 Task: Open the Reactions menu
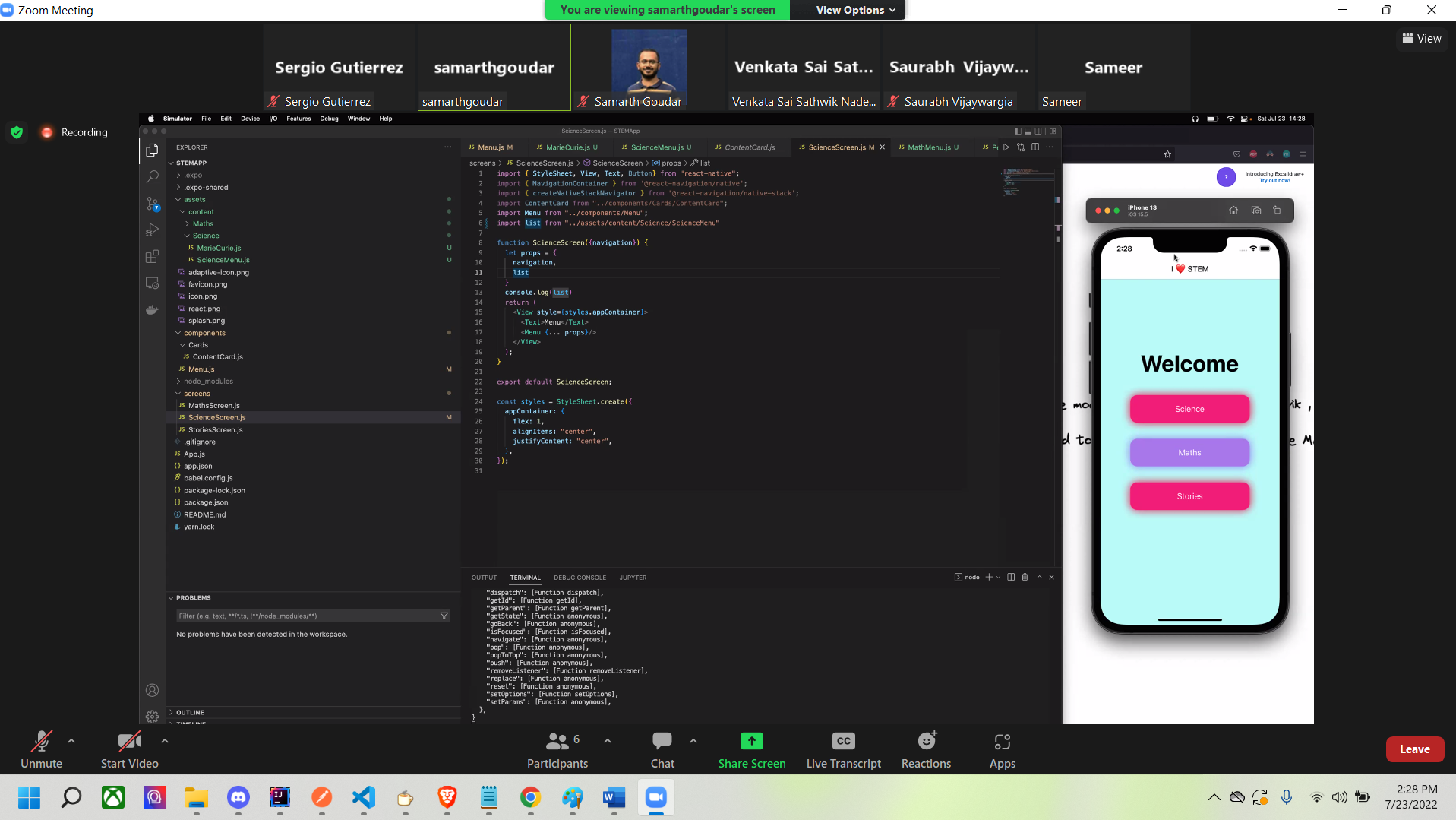[x=926, y=749]
